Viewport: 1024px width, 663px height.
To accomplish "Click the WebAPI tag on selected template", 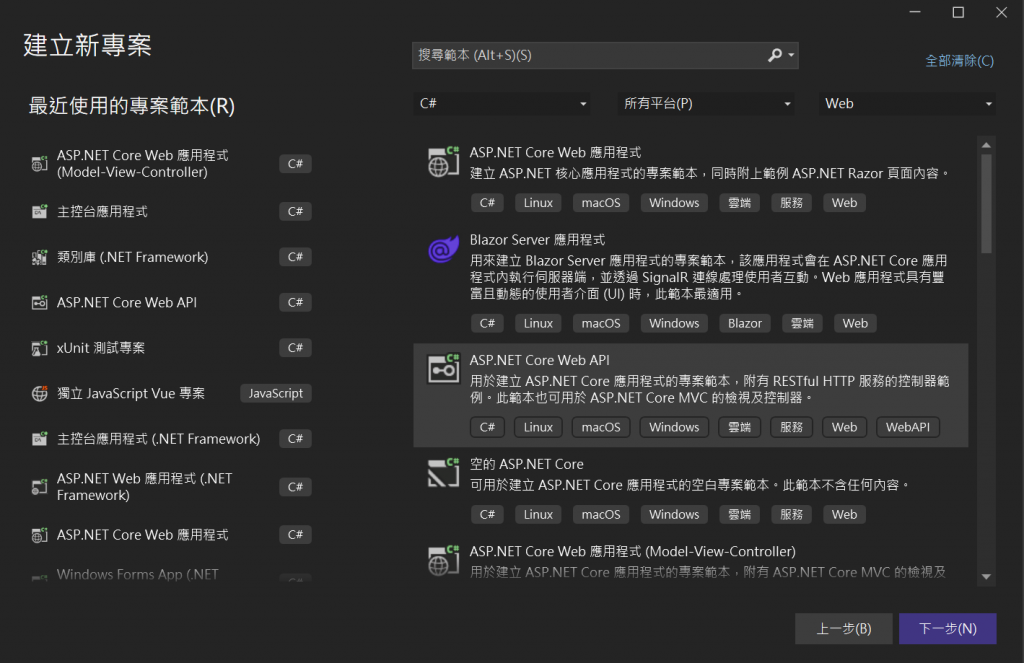I will 908,427.
